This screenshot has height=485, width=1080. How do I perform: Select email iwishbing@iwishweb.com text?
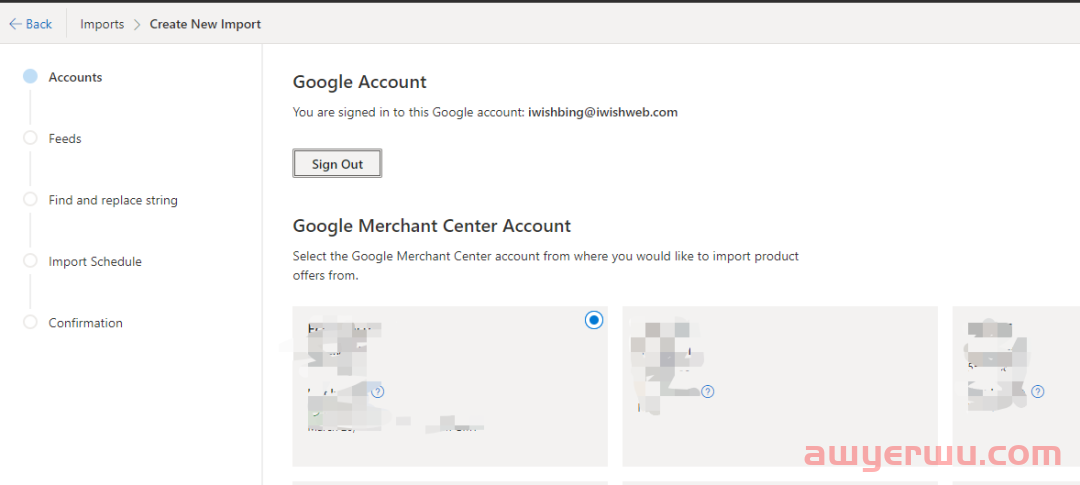[603, 112]
